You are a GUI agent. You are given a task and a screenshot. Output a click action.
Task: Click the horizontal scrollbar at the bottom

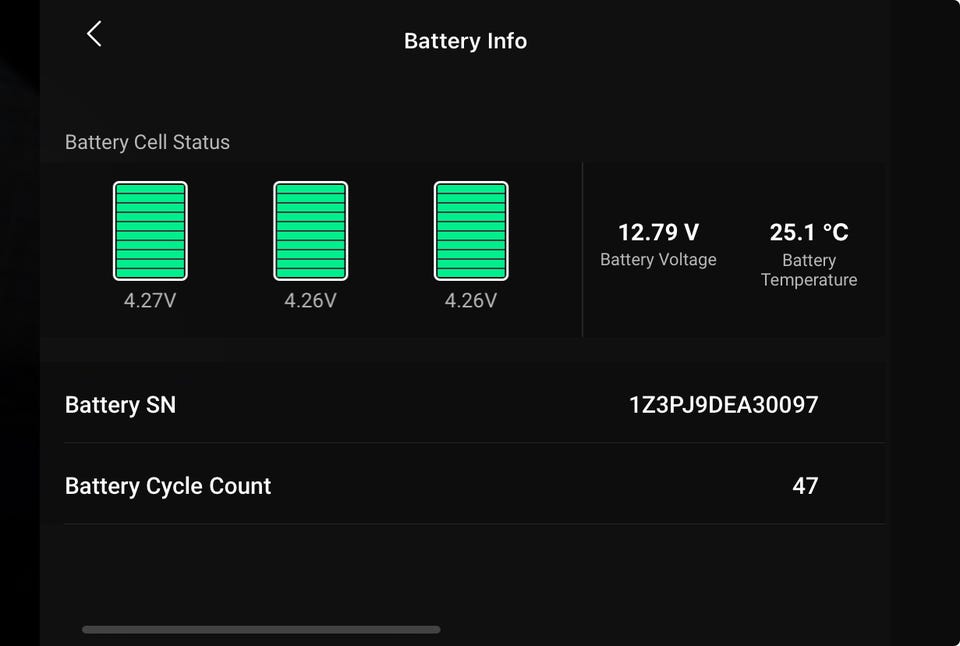261,630
